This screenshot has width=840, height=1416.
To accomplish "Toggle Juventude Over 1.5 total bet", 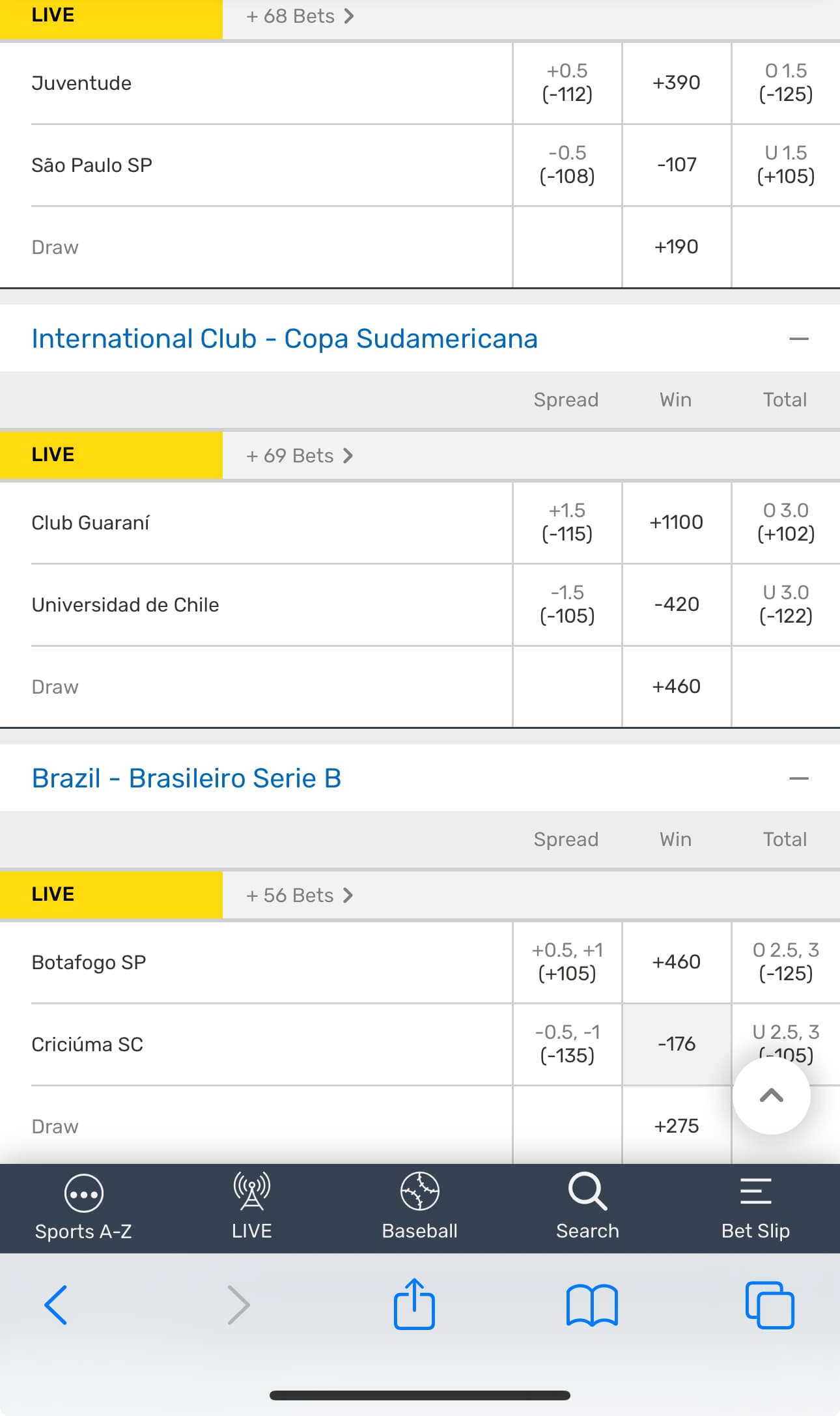I will (x=786, y=83).
